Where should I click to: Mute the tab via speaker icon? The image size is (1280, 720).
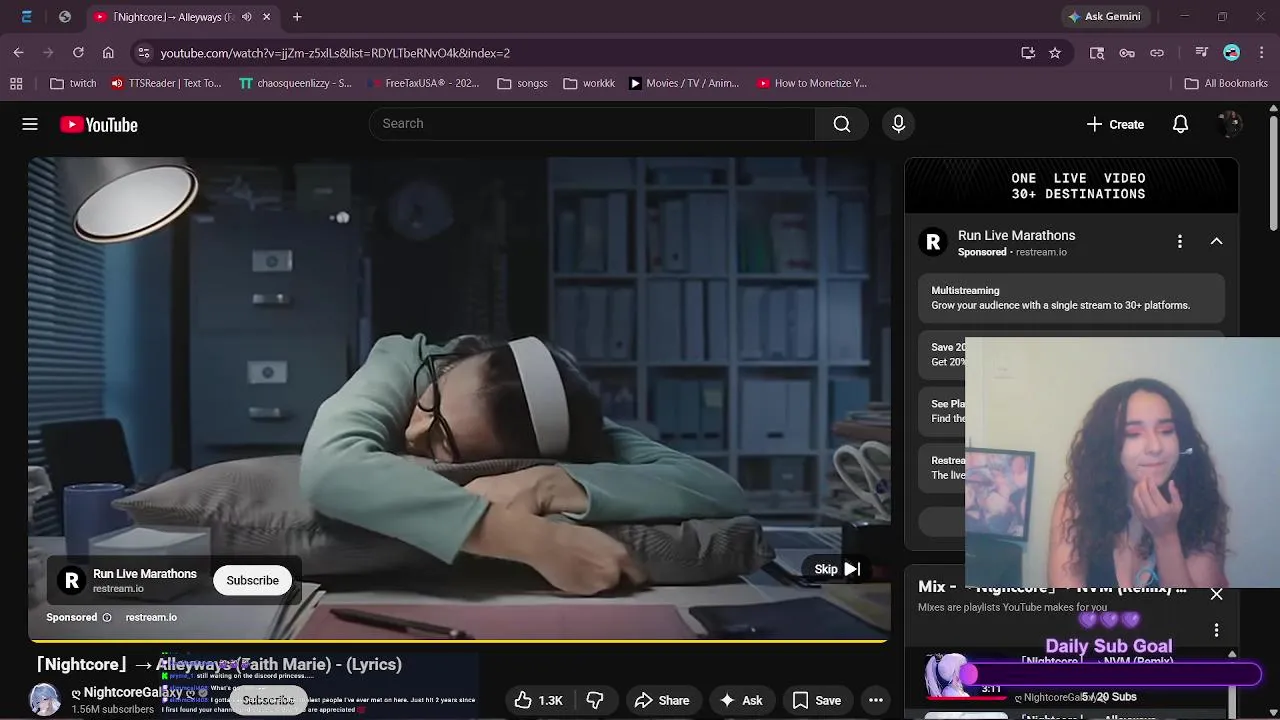click(246, 17)
